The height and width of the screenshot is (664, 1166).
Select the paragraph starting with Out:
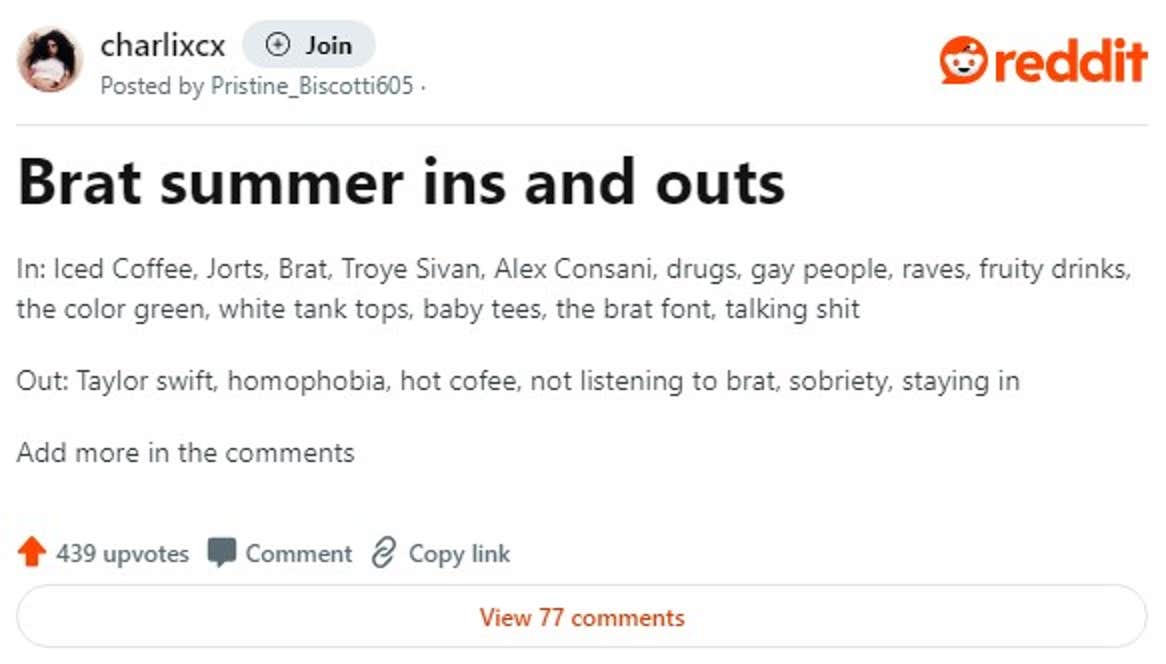tap(517, 381)
